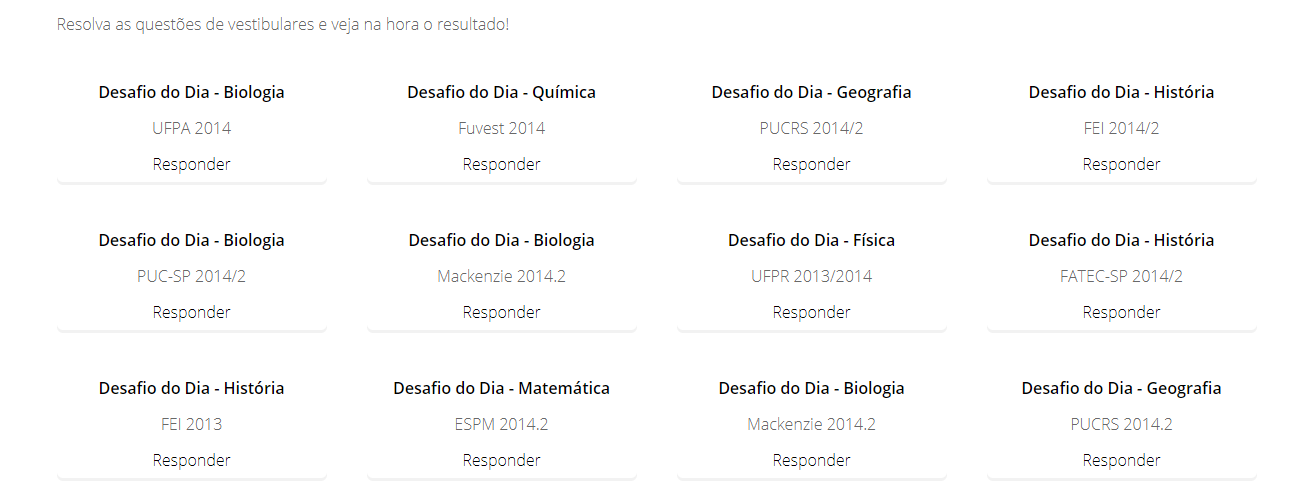Click Responder under the UFPA 2014 challenge
Image resolution: width=1313 pixels, height=495 pixels.
coord(191,164)
